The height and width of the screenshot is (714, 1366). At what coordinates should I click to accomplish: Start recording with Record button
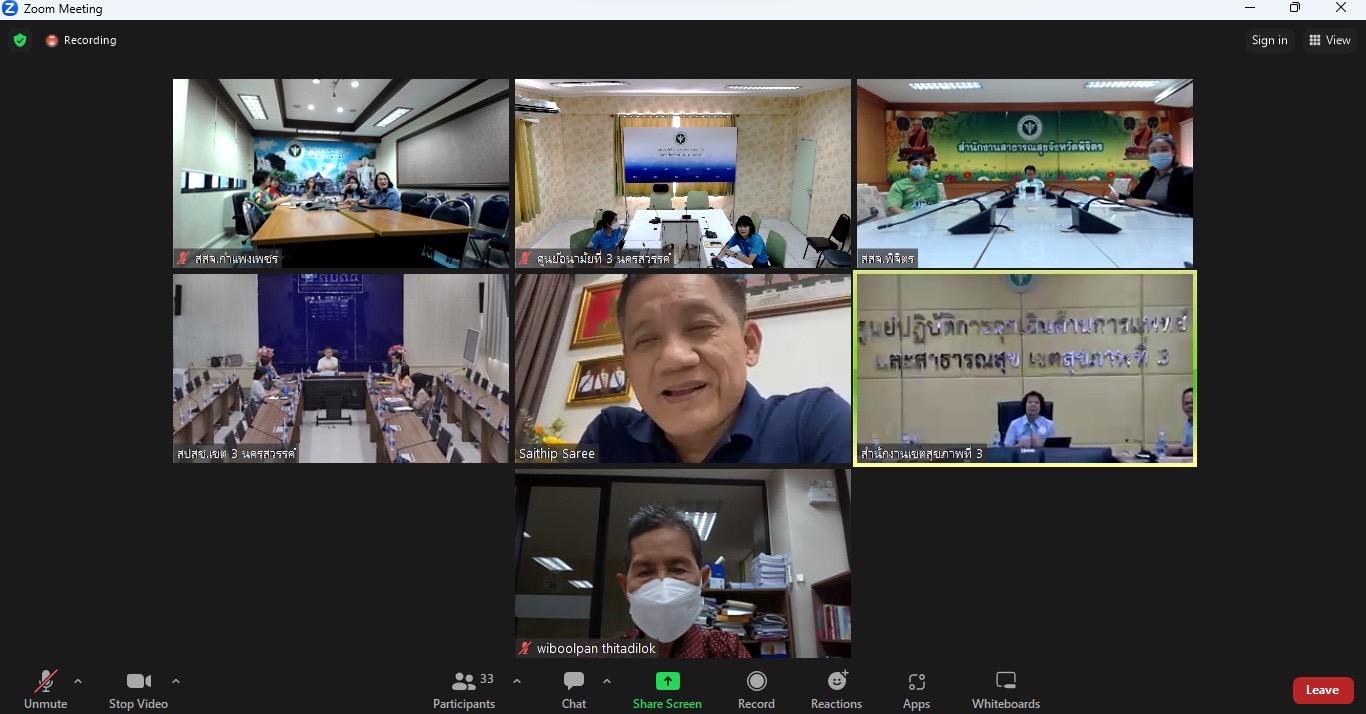point(757,689)
